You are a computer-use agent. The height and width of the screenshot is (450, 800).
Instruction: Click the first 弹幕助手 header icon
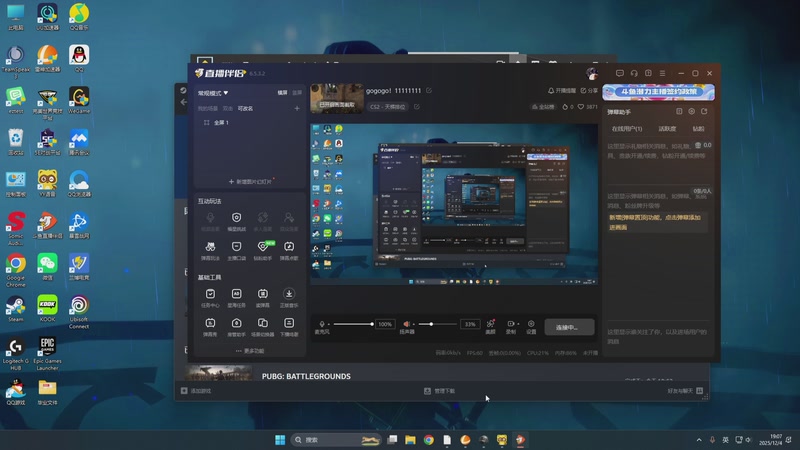tap(679, 111)
